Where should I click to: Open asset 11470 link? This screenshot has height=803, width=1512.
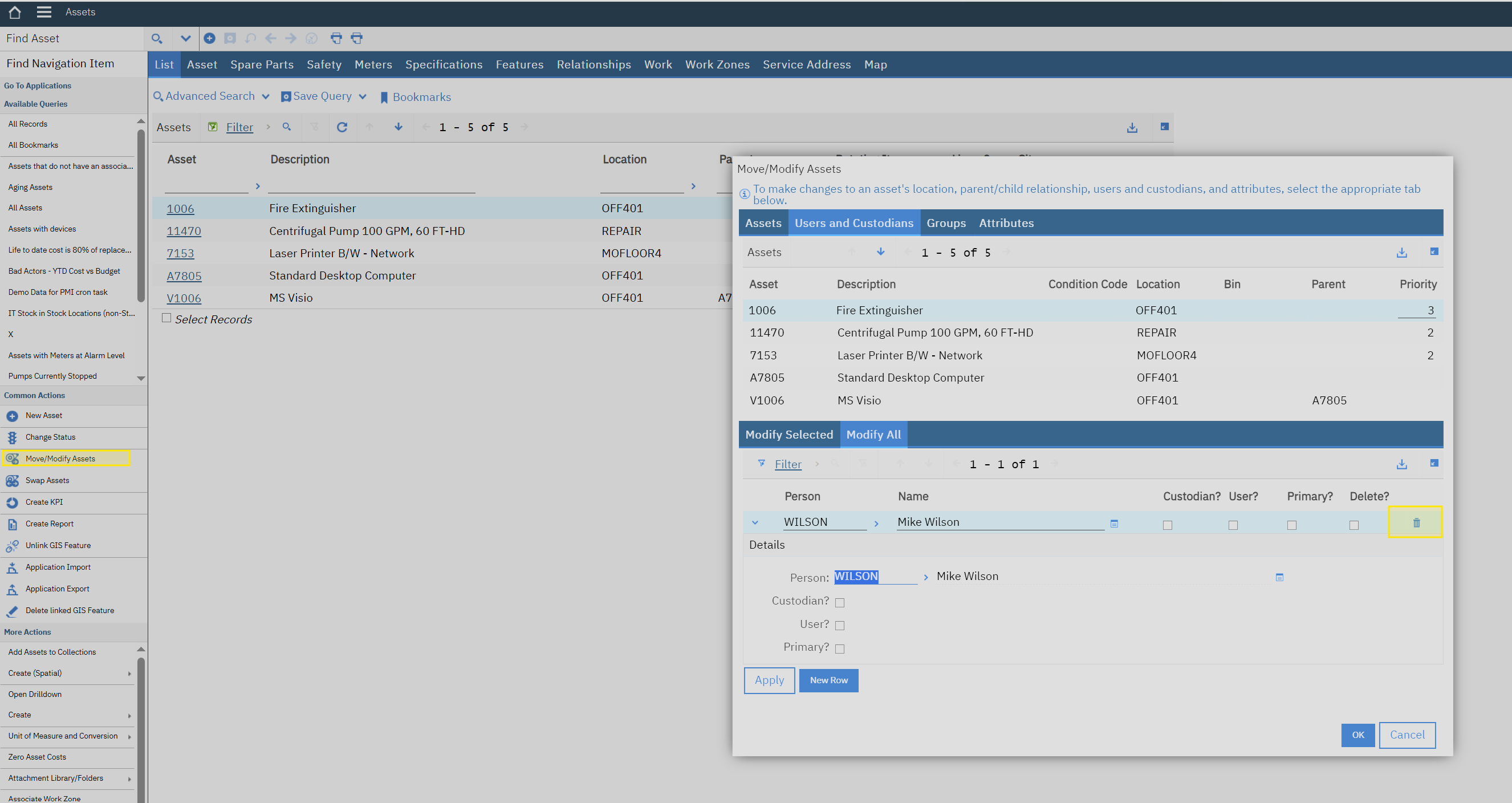pos(184,232)
